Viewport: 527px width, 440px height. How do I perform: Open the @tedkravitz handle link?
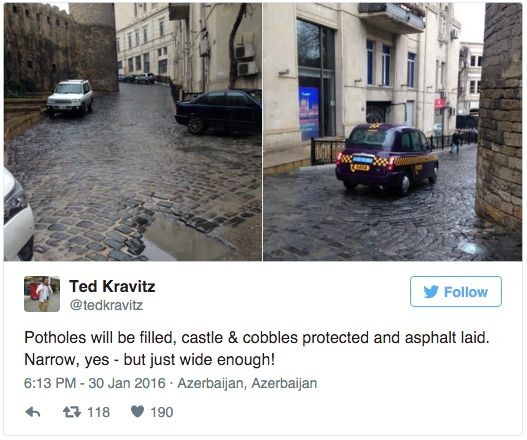click(x=106, y=305)
